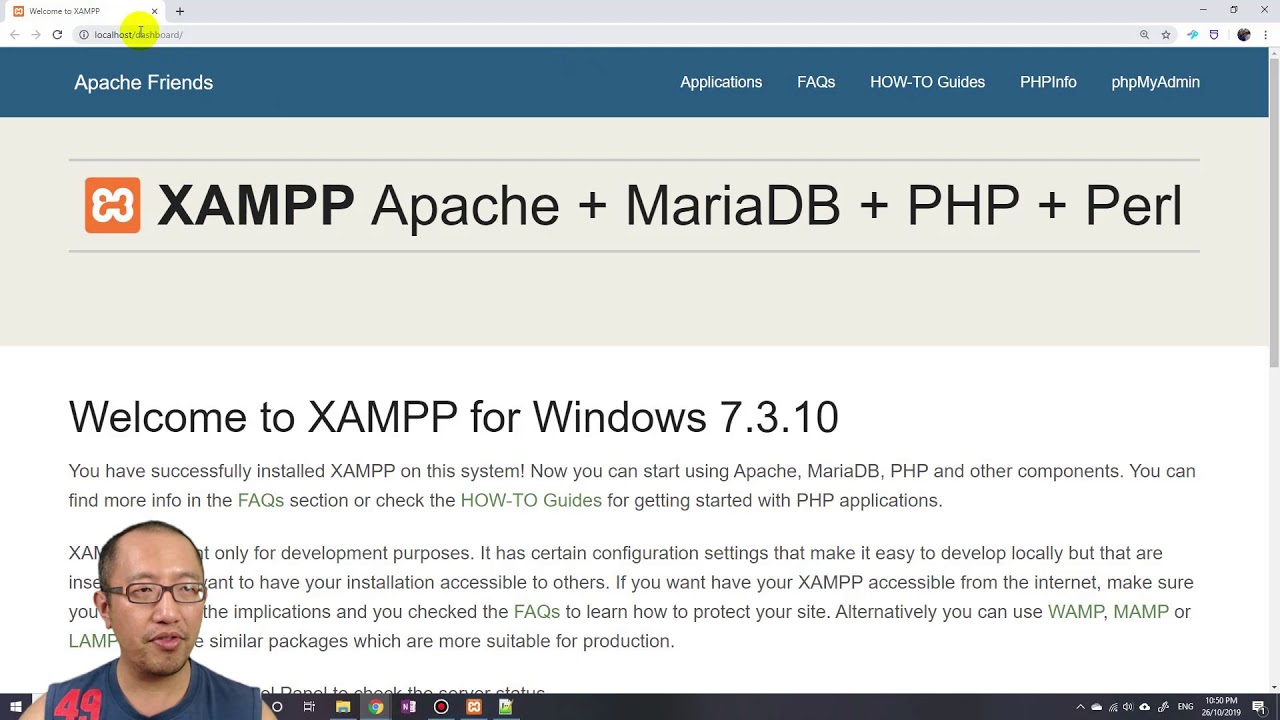Viewport: 1280px width, 720px height.
Task: Open the purple shield extension icon
Action: pos(1214,35)
